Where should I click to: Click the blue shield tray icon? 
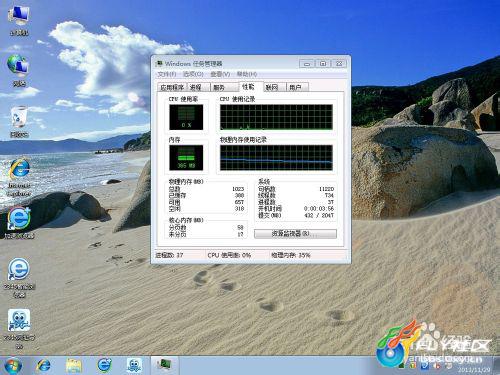coord(425,366)
